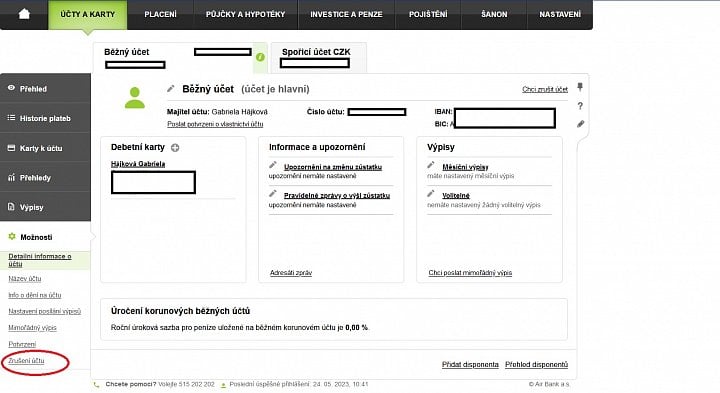Click Upozornění na změnu zůstatku link
The image size is (720, 393).
[x=333, y=167]
